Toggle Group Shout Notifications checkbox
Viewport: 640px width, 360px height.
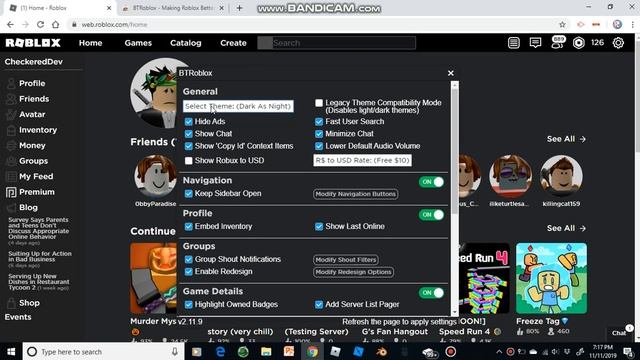point(188,260)
